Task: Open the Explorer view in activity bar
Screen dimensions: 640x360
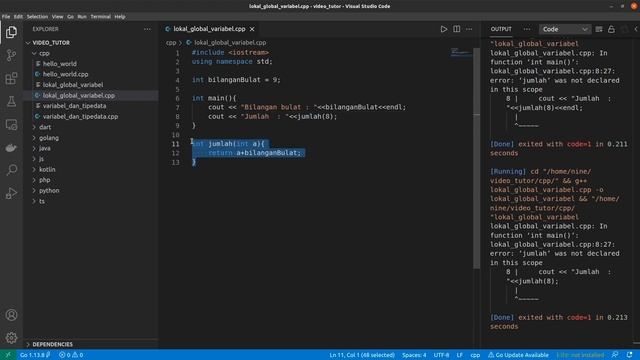Action: point(11,32)
